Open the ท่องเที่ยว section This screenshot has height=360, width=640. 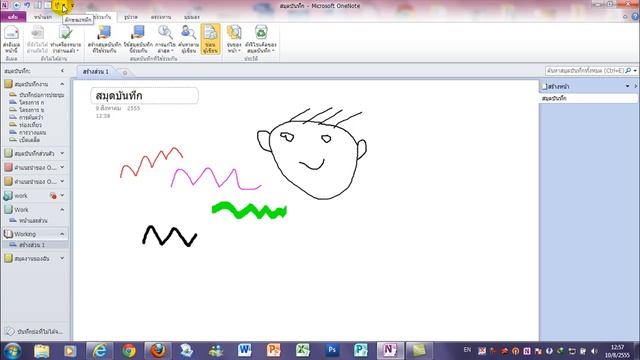[x=26, y=125]
